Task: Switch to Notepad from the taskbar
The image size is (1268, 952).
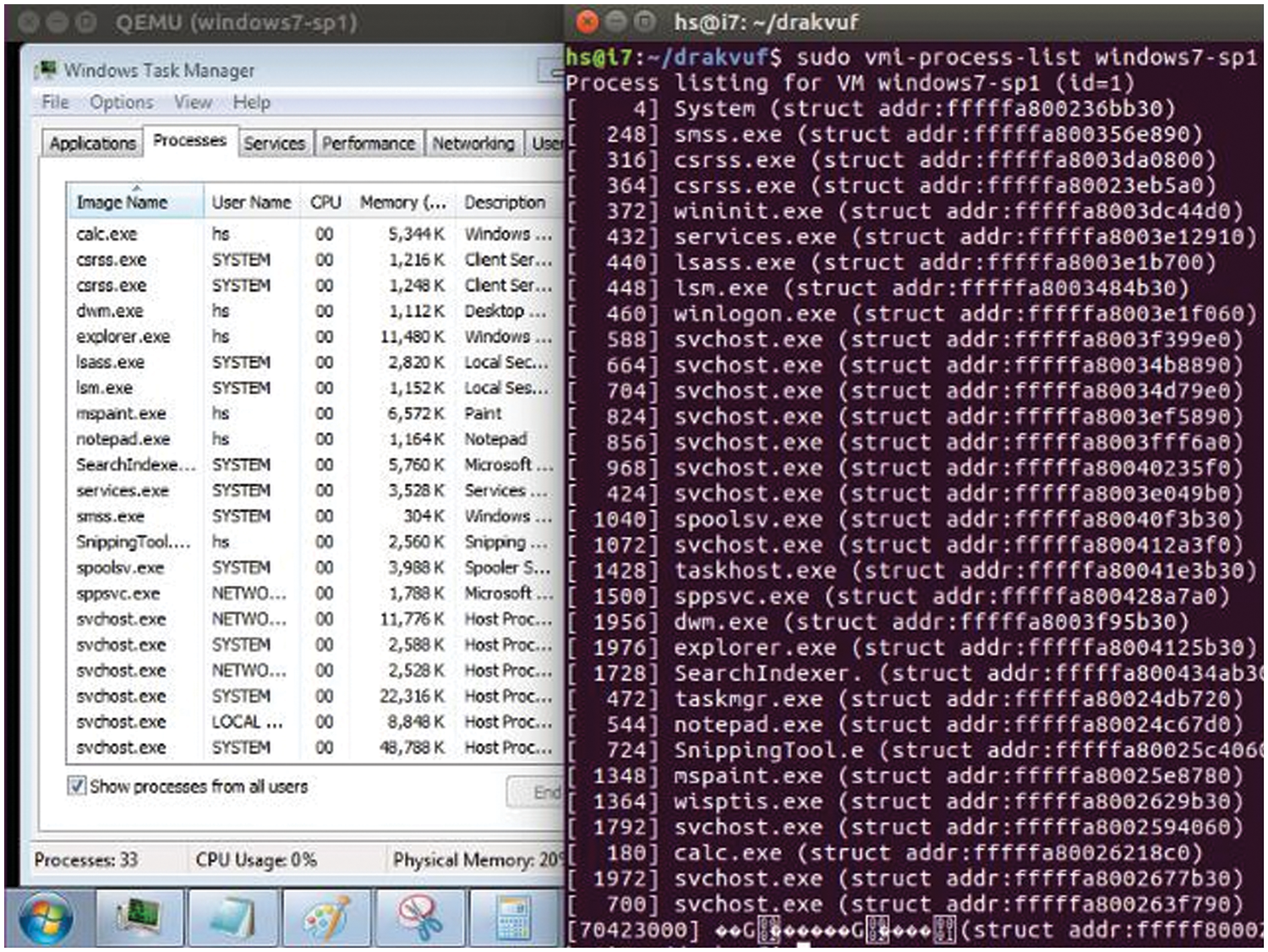Action: point(232,918)
